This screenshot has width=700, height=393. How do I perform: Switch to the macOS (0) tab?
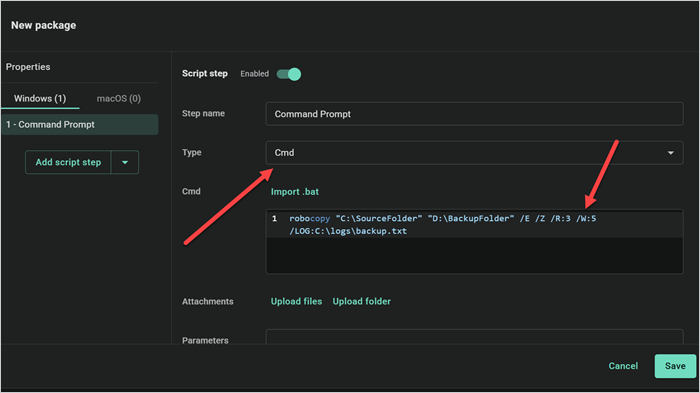click(119, 99)
